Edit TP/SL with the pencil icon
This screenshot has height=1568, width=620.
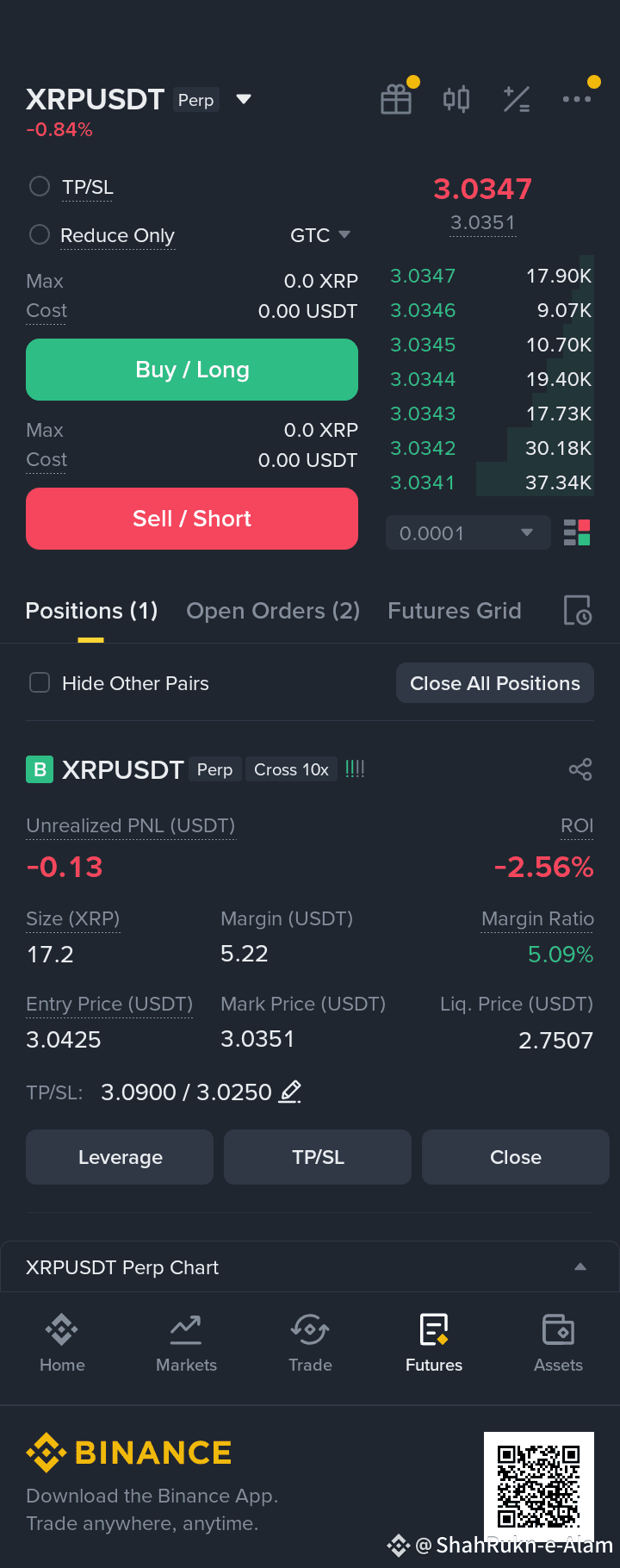(290, 1092)
